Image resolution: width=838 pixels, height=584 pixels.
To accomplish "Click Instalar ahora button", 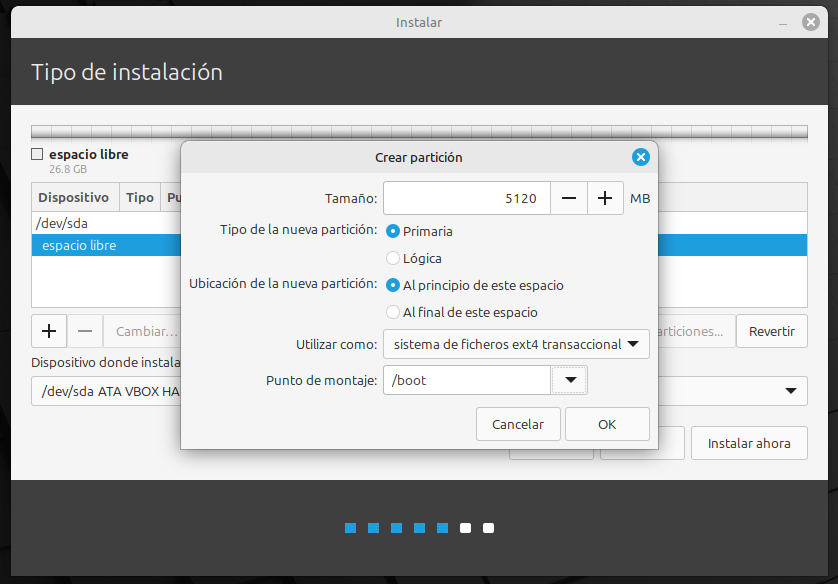I will pos(748,443).
